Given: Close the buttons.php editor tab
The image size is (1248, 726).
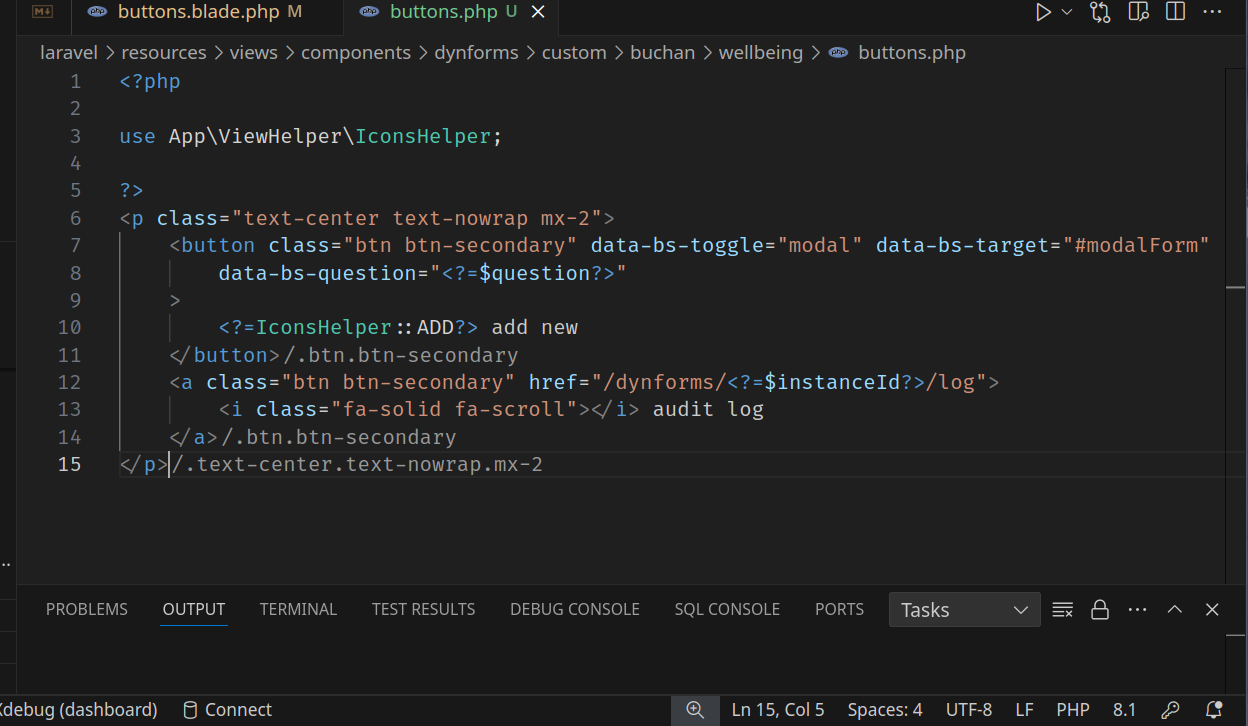Looking at the screenshot, I should point(538,12).
